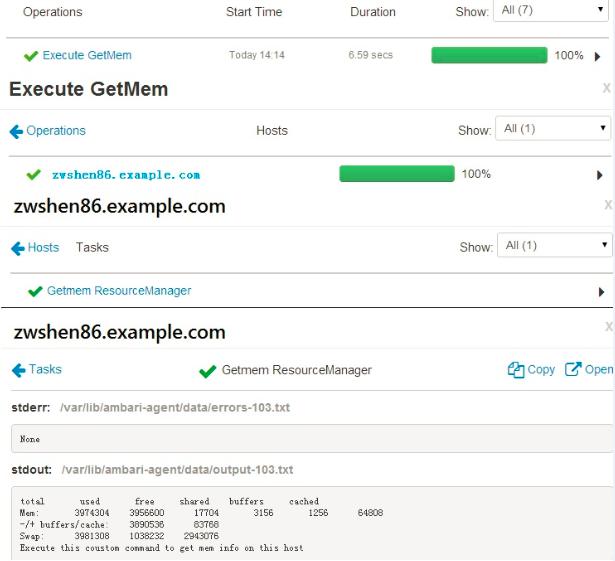This screenshot has height=561, width=615.
Task: Close the Execute GetMem panel
Action: (x=606, y=88)
